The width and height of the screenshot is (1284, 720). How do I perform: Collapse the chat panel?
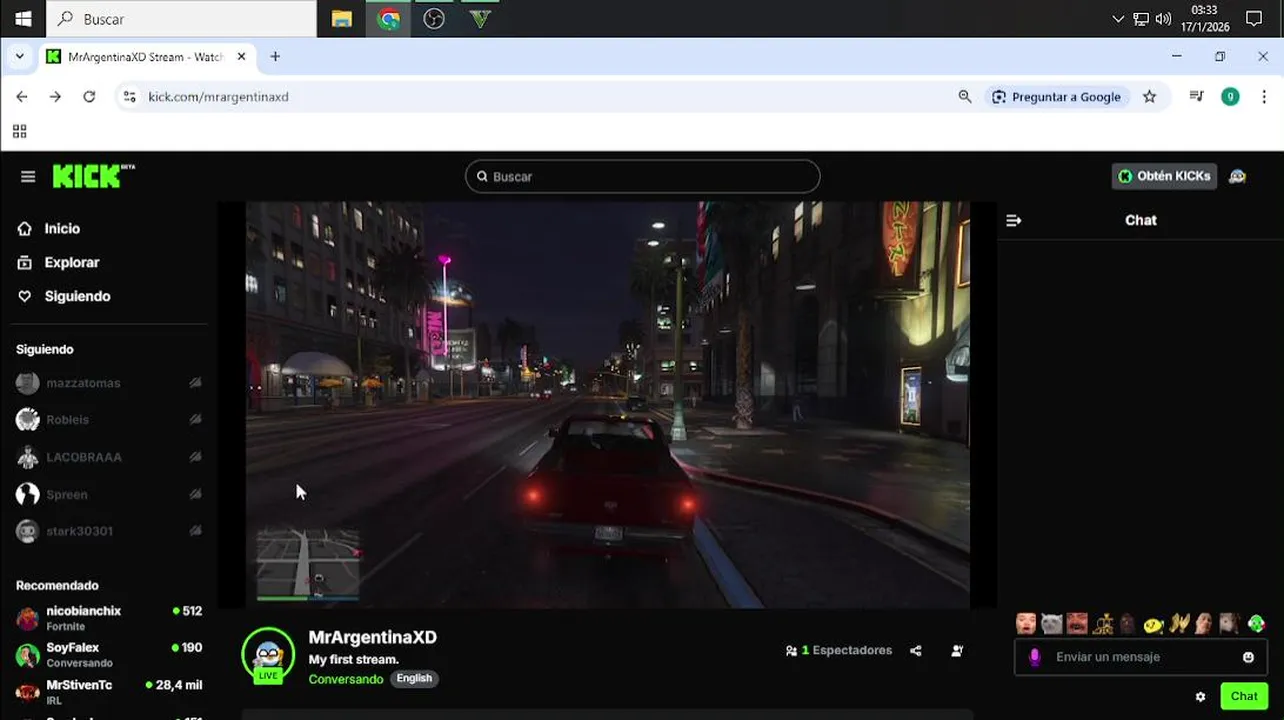point(1014,221)
